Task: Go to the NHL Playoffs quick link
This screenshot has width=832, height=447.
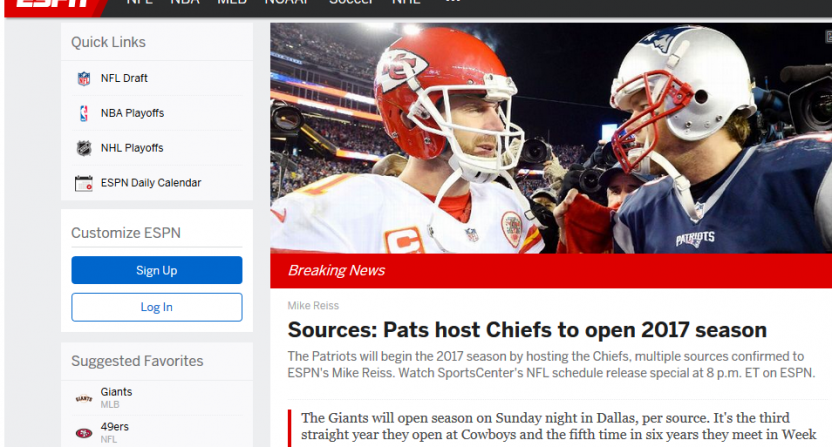Action: (132, 148)
